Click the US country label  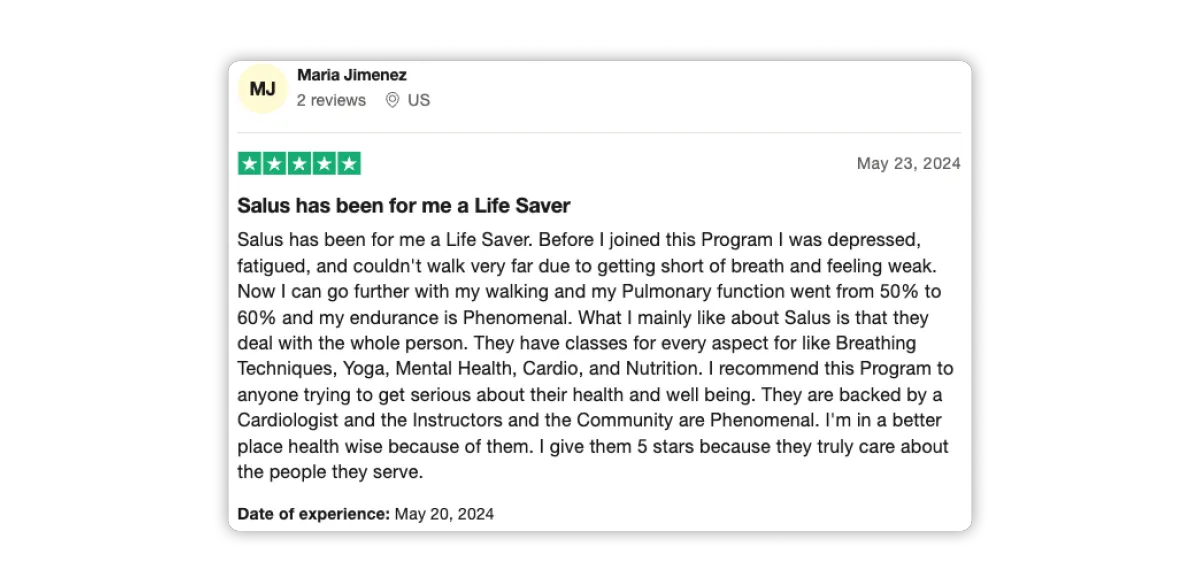[419, 100]
